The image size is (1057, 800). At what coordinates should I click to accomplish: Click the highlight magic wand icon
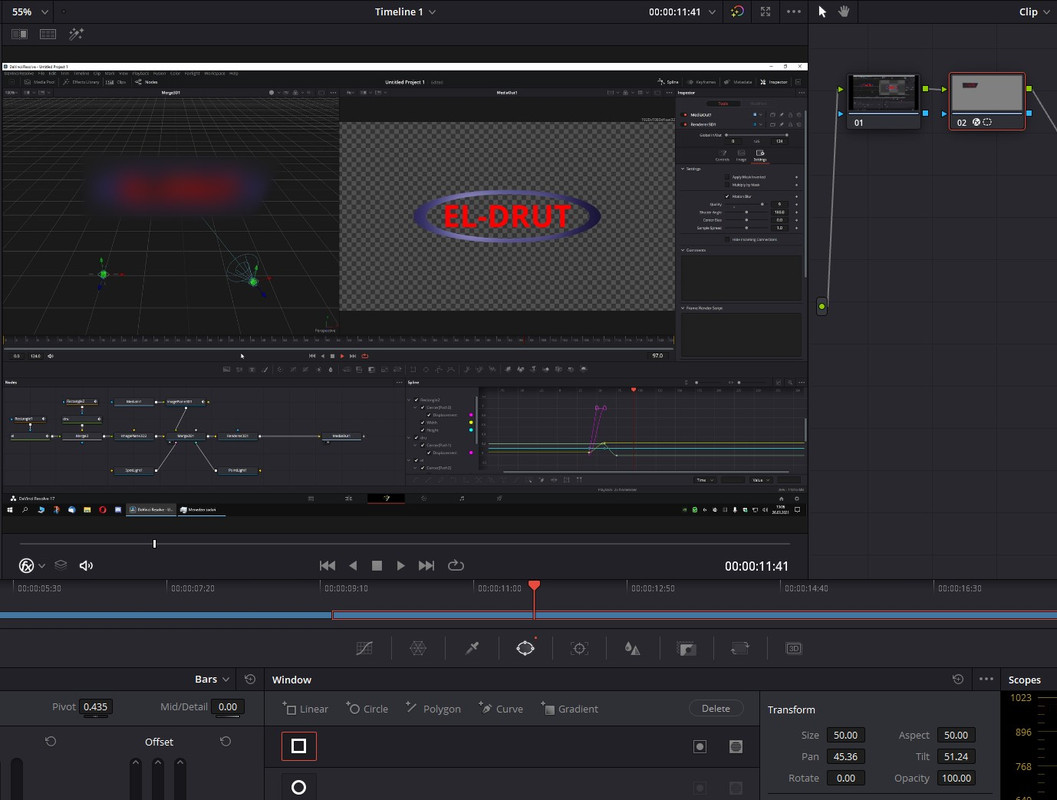76,34
